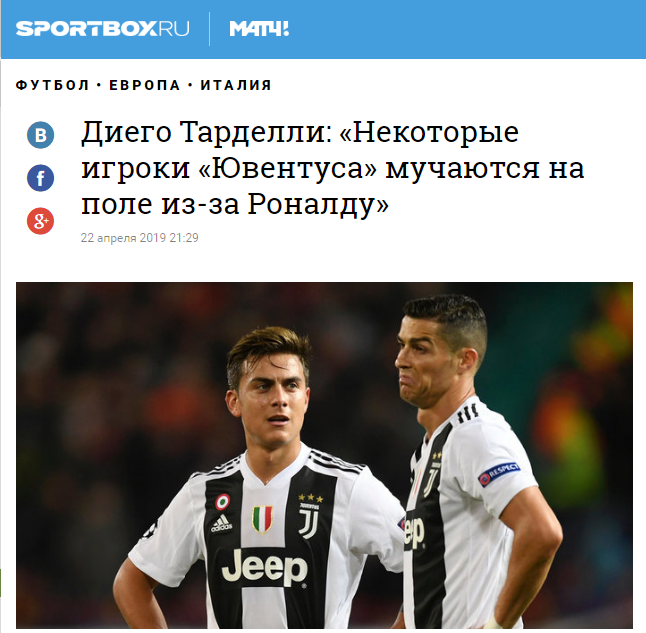Click the adidas logo on the shirt
Viewport: 646px width, 633px height.
(x=222, y=523)
